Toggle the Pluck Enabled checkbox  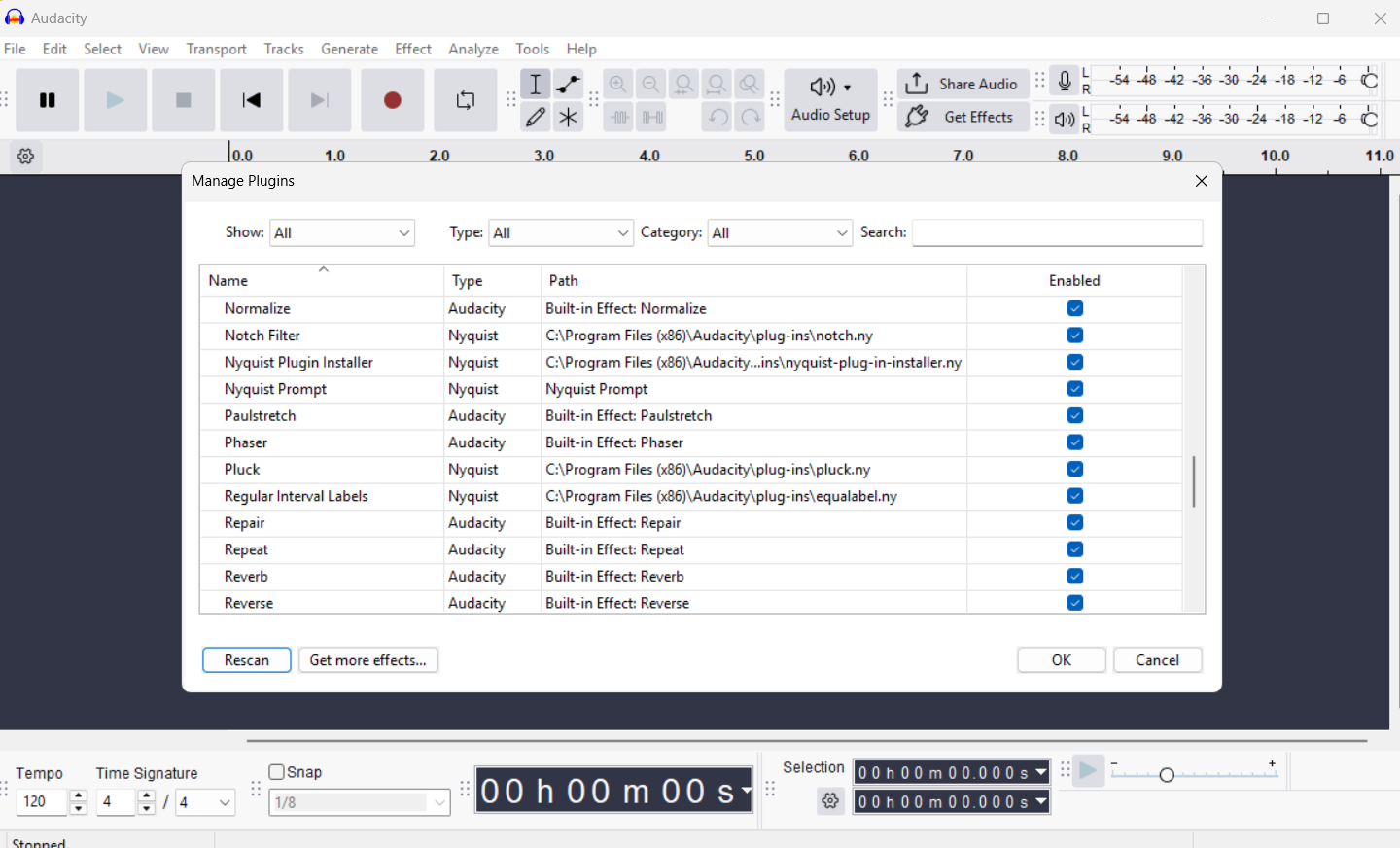click(1074, 469)
